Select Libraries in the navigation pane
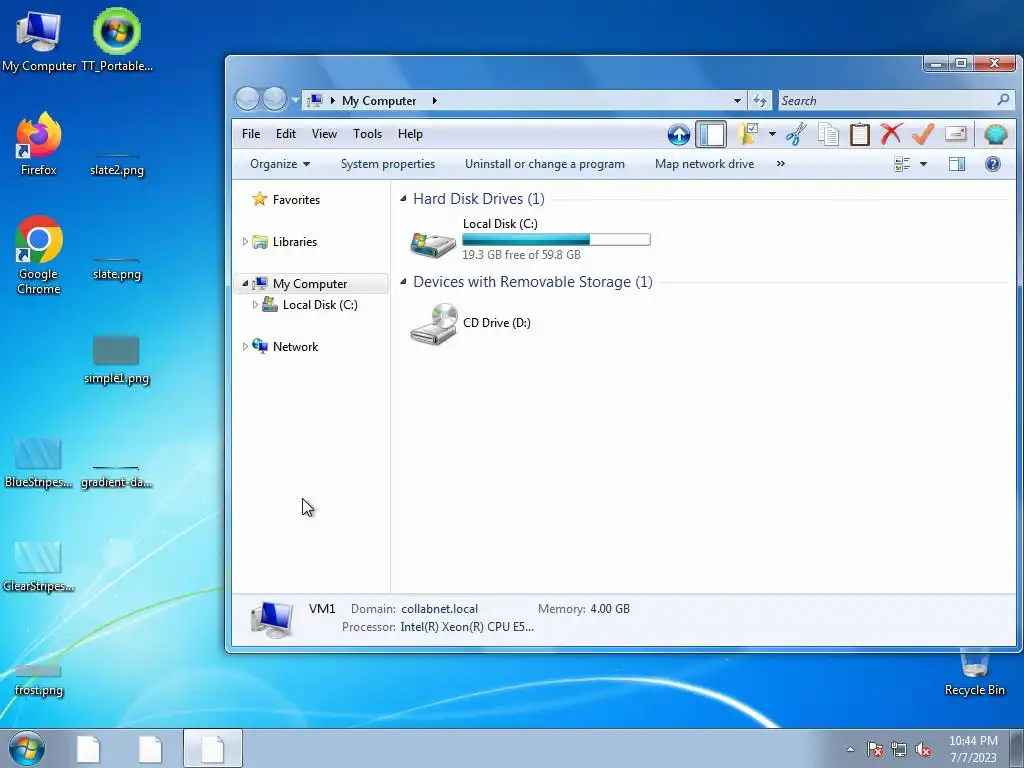The width and height of the screenshot is (1024, 768). tap(295, 242)
